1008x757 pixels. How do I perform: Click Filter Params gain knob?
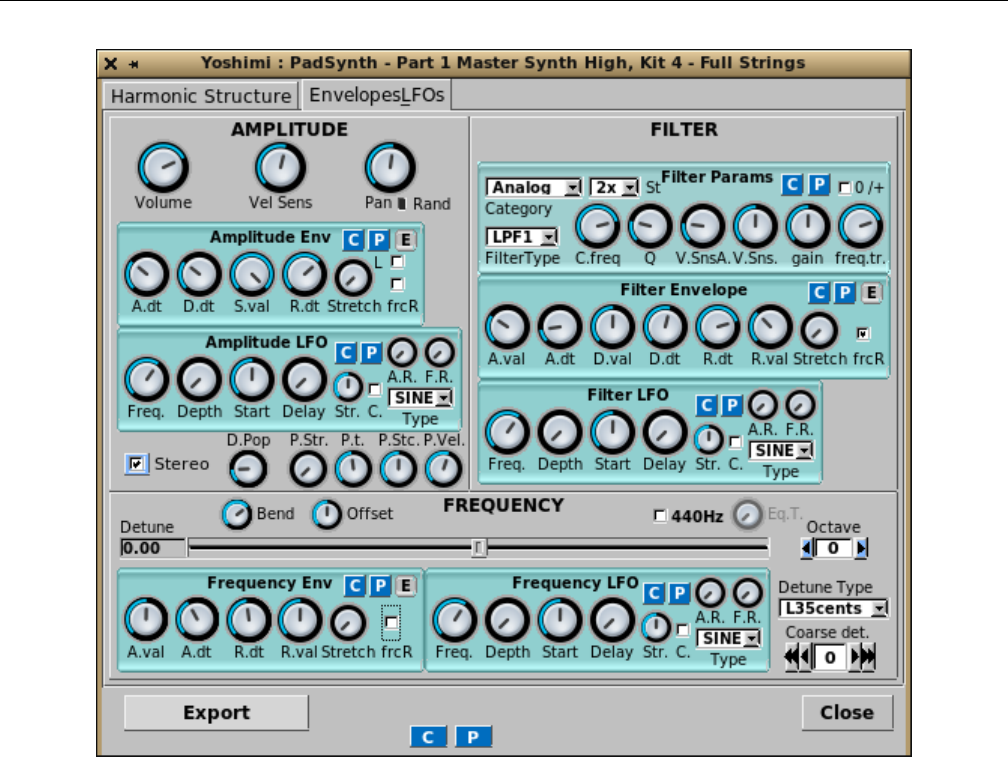(x=808, y=226)
